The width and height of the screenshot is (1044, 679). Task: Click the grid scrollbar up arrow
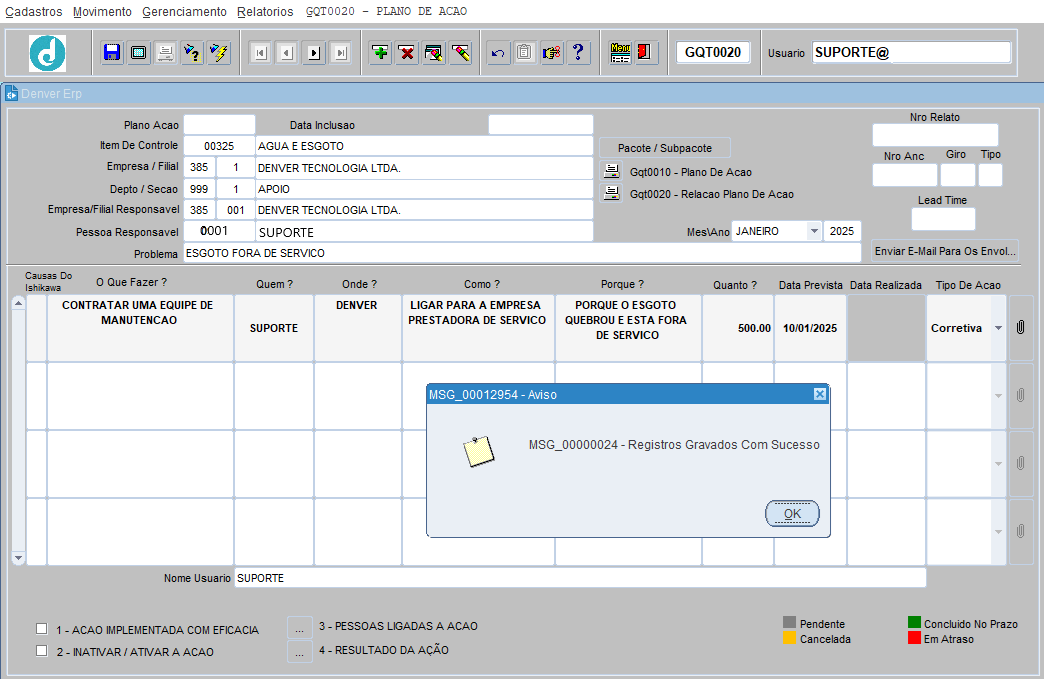point(19,303)
